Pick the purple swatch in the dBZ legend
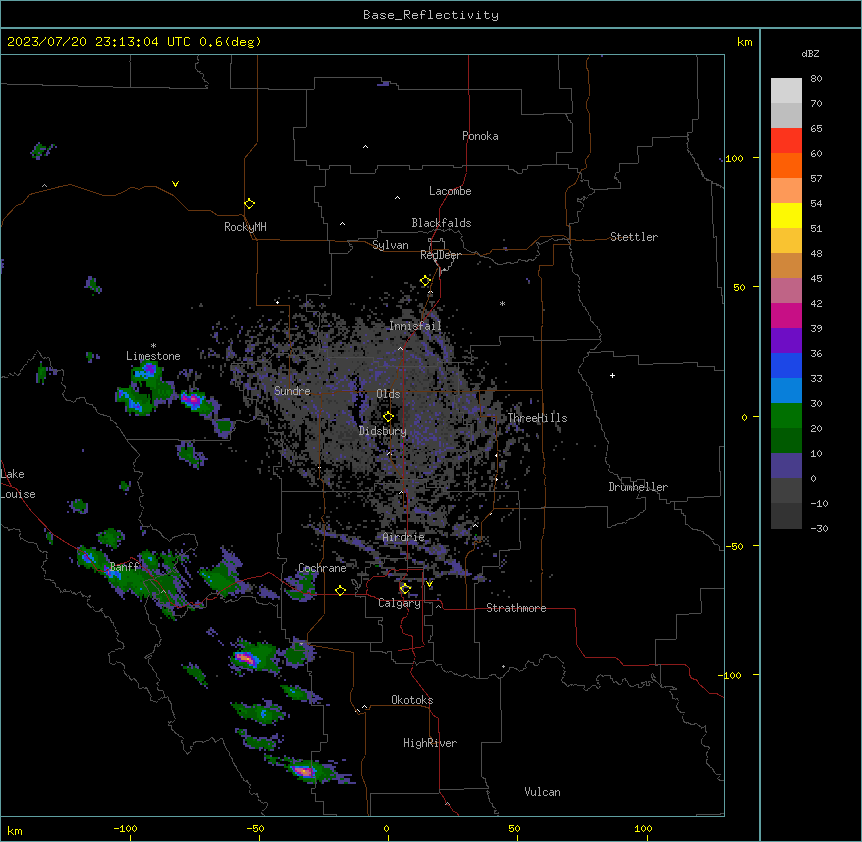The height and width of the screenshot is (842, 862). 786,341
